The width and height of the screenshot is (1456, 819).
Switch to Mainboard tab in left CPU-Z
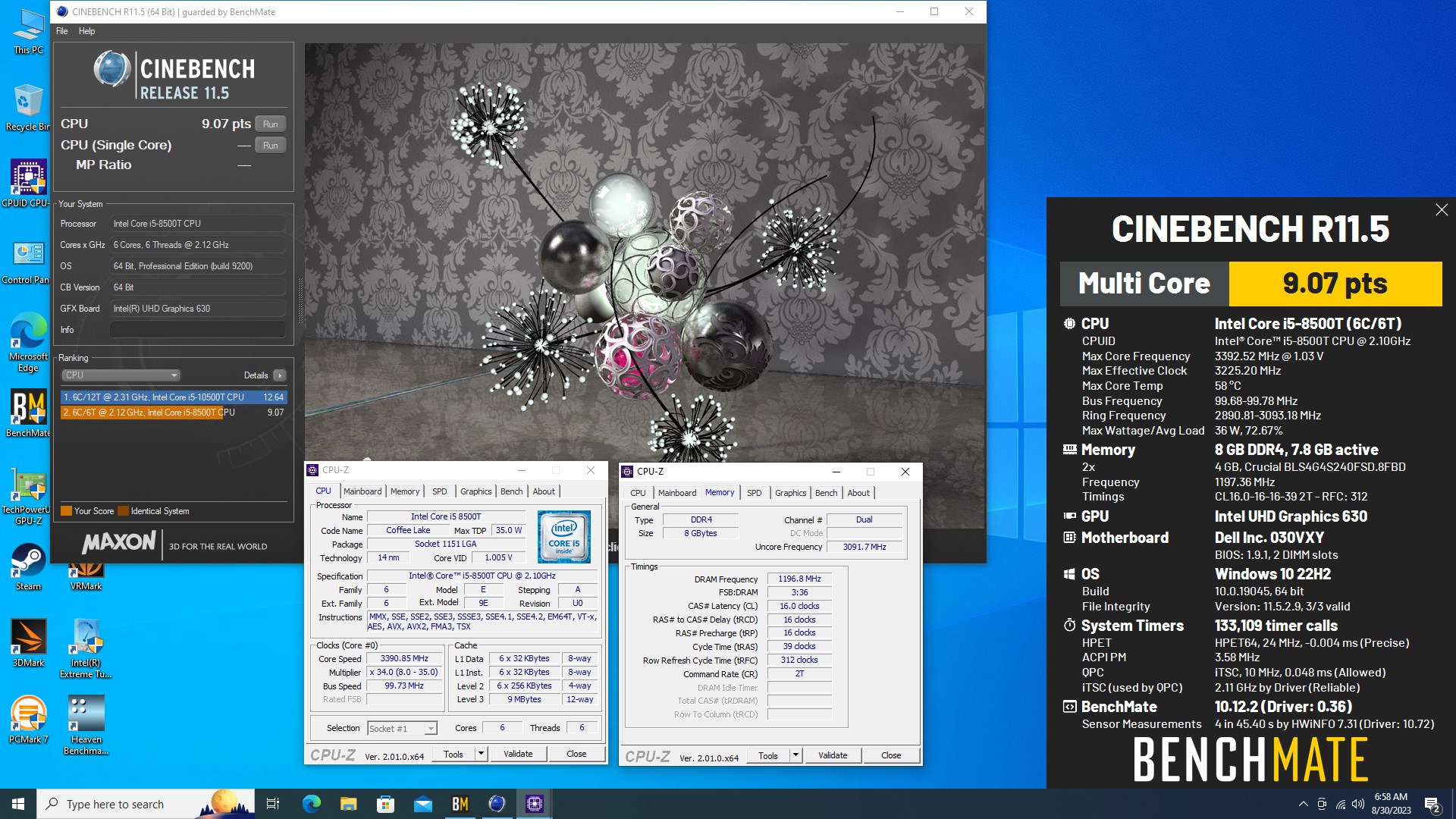click(362, 491)
